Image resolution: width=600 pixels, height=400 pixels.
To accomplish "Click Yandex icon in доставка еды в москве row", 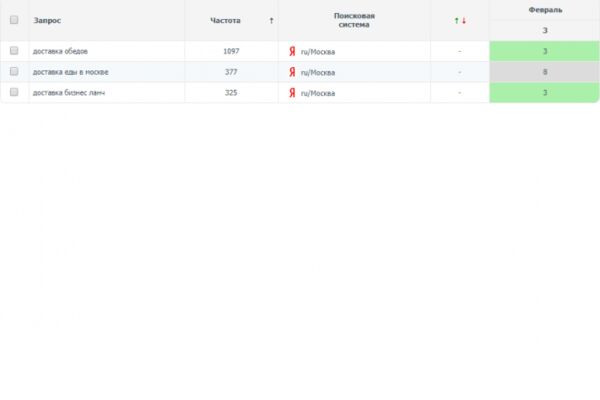I will (x=292, y=72).
